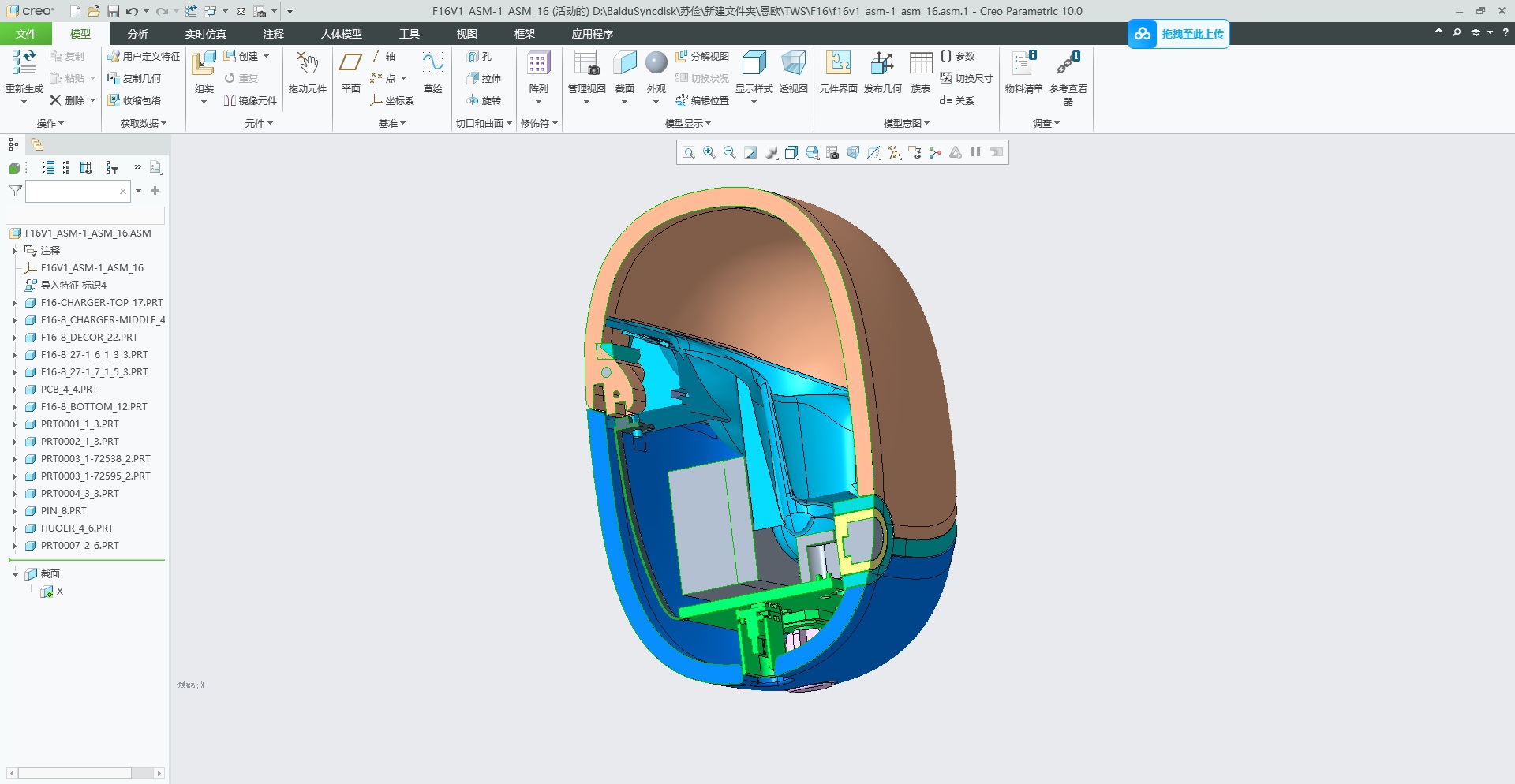Click inside the model tree search field
This screenshot has width=1515, height=784.
[75, 191]
